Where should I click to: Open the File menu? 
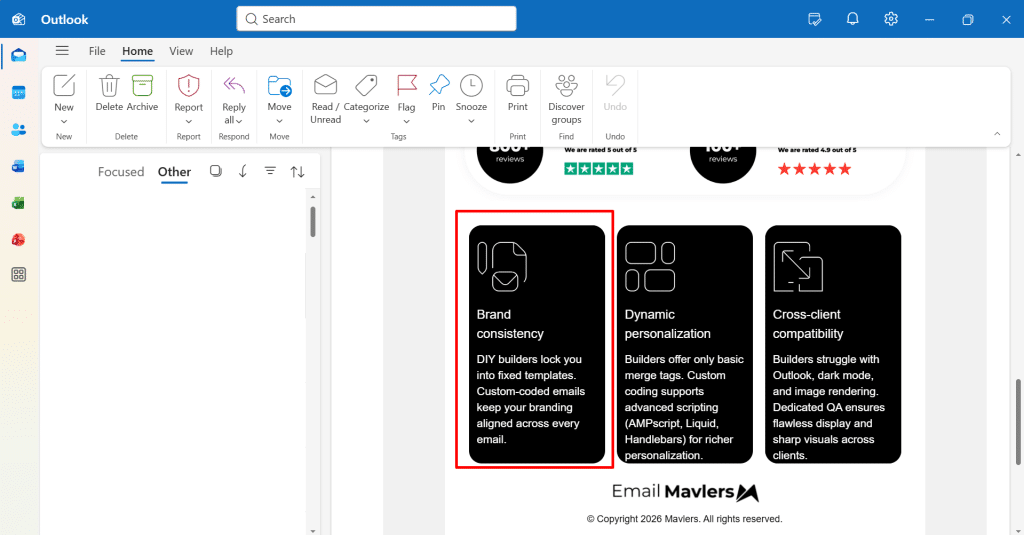coord(97,51)
